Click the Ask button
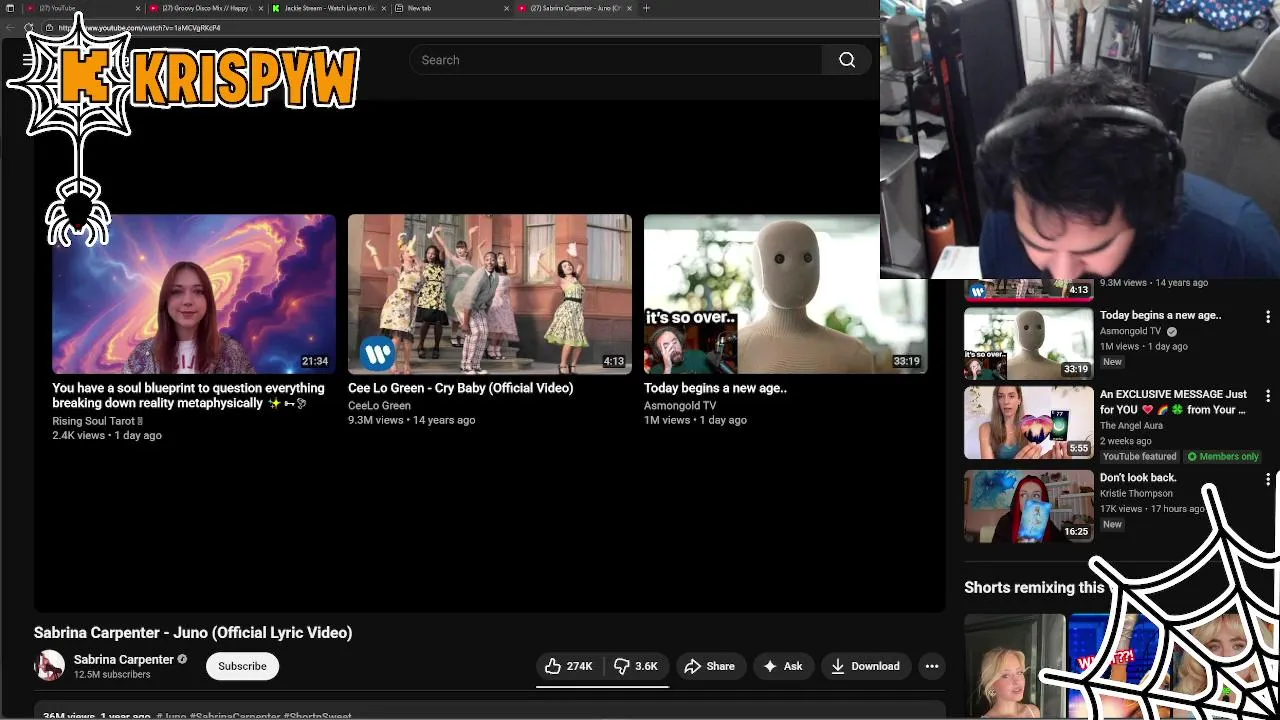This screenshot has width=1280, height=720. pyautogui.click(x=783, y=666)
